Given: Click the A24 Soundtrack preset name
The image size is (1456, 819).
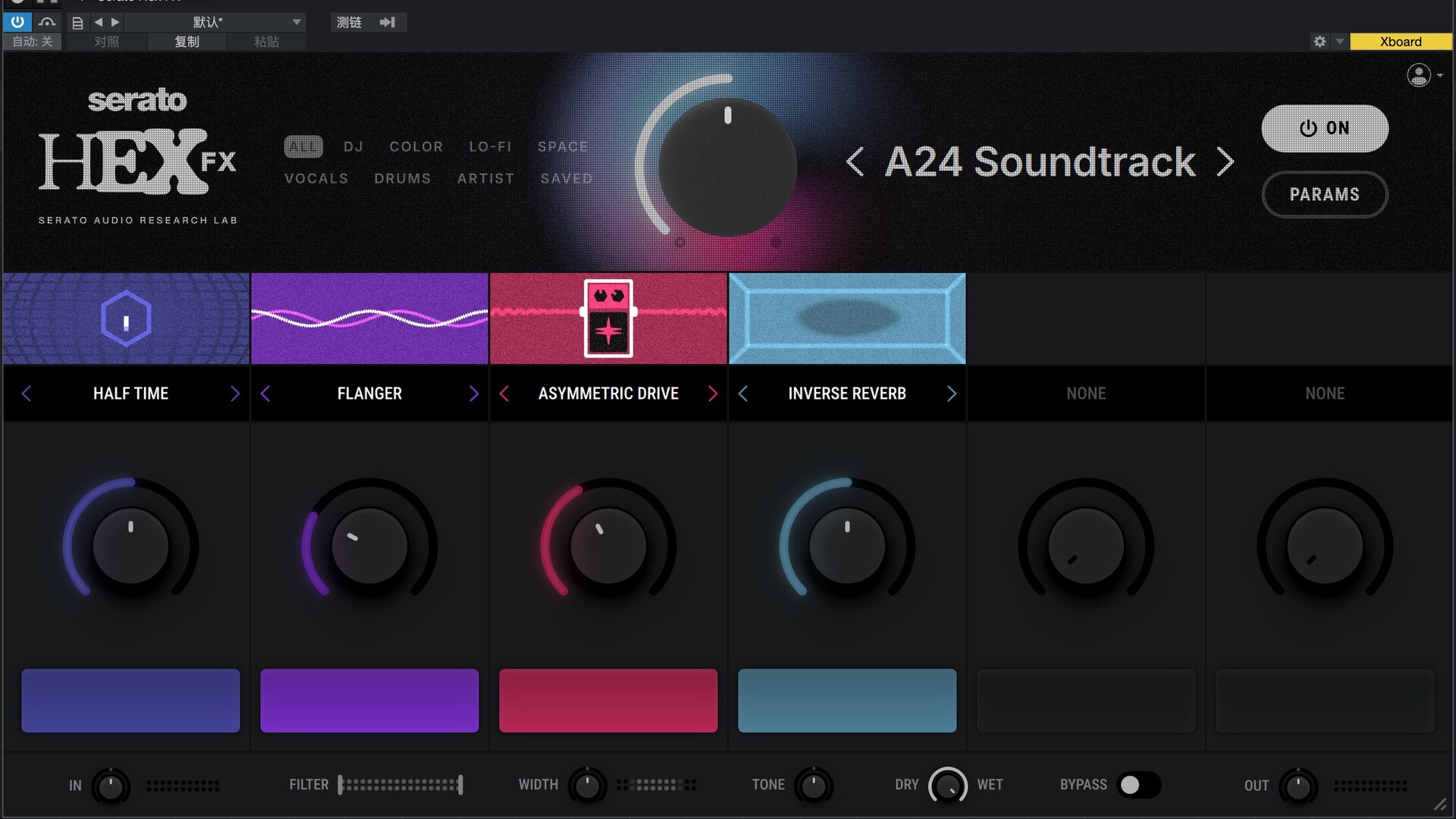Looking at the screenshot, I should [x=1040, y=162].
